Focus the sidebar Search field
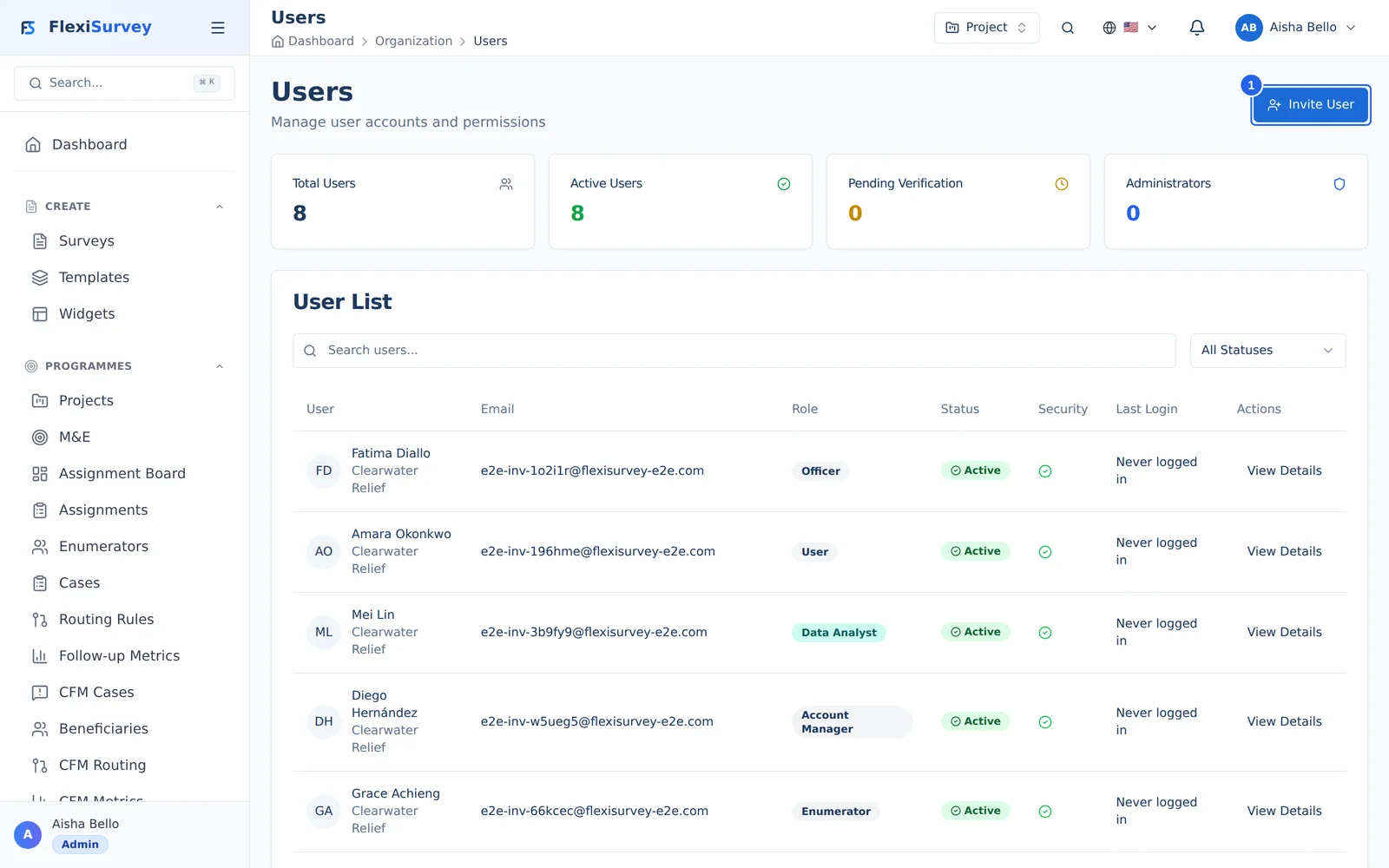 [124, 83]
